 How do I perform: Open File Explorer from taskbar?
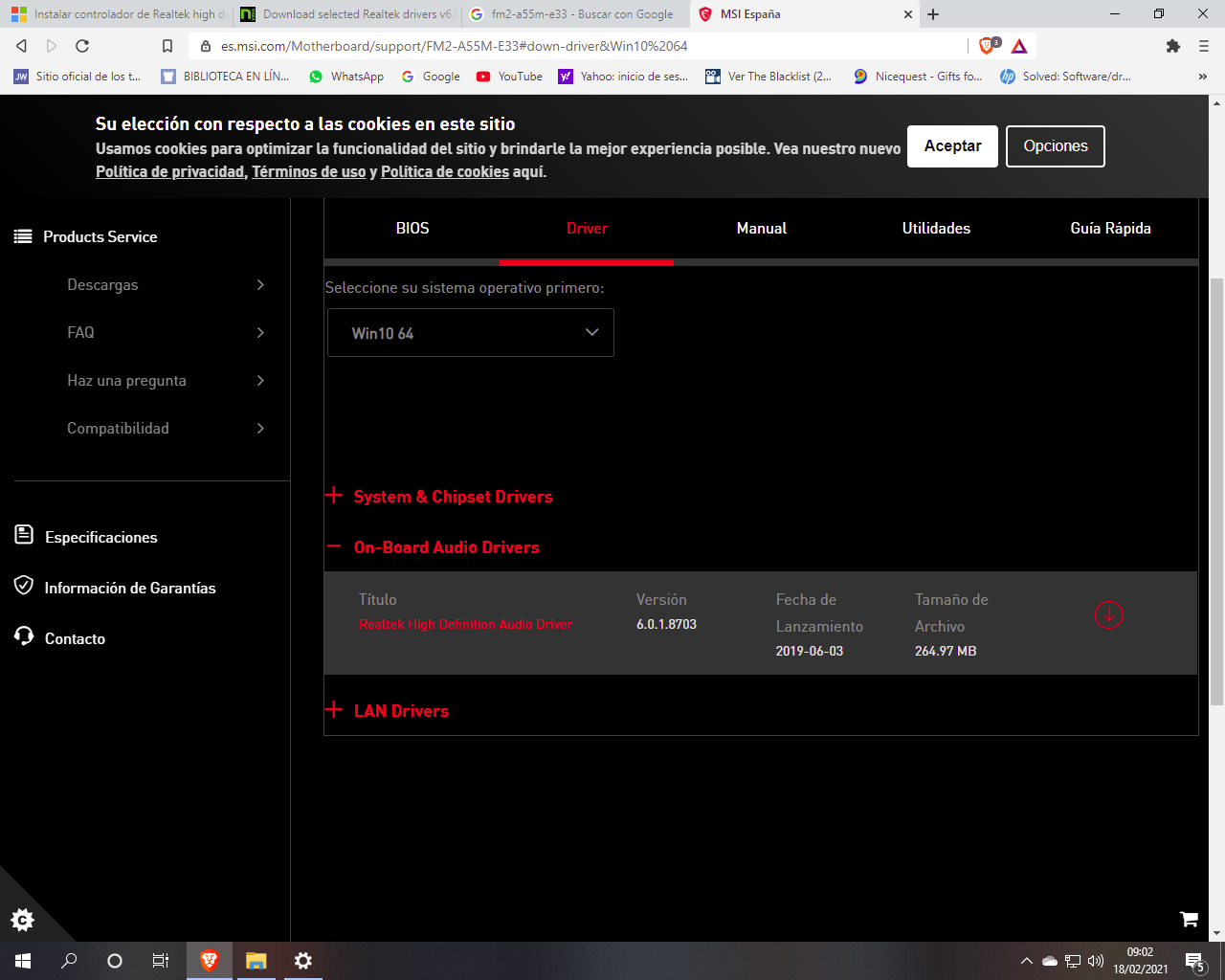pos(256,961)
